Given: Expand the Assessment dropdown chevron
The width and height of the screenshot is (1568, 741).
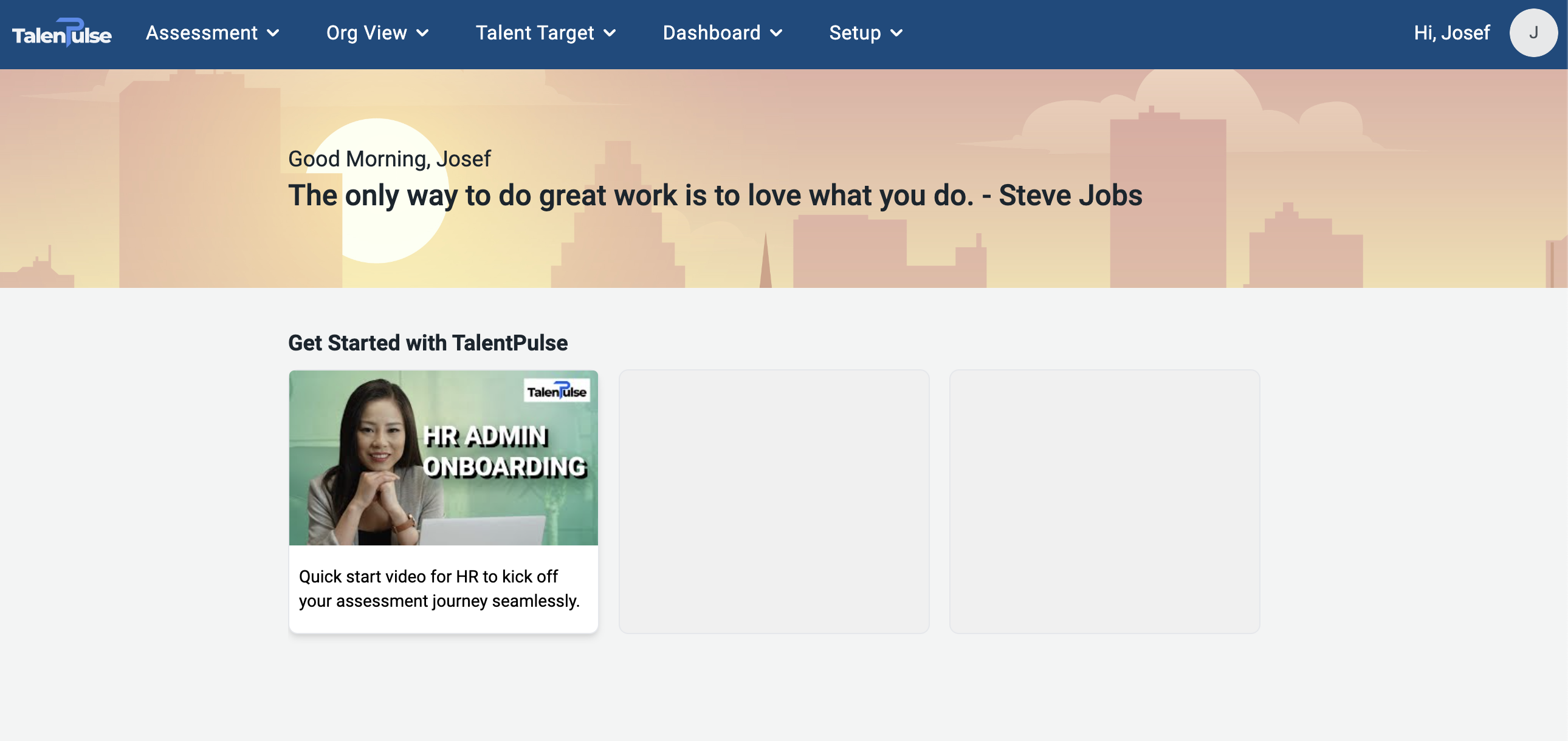Looking at the screenshot, I should [274, 33].
